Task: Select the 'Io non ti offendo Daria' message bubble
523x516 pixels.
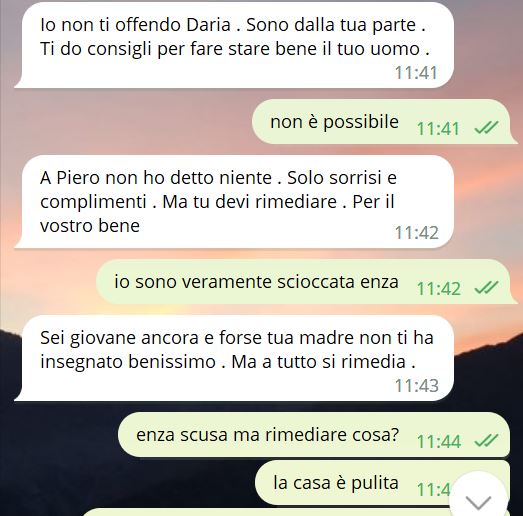Action: 234,45
